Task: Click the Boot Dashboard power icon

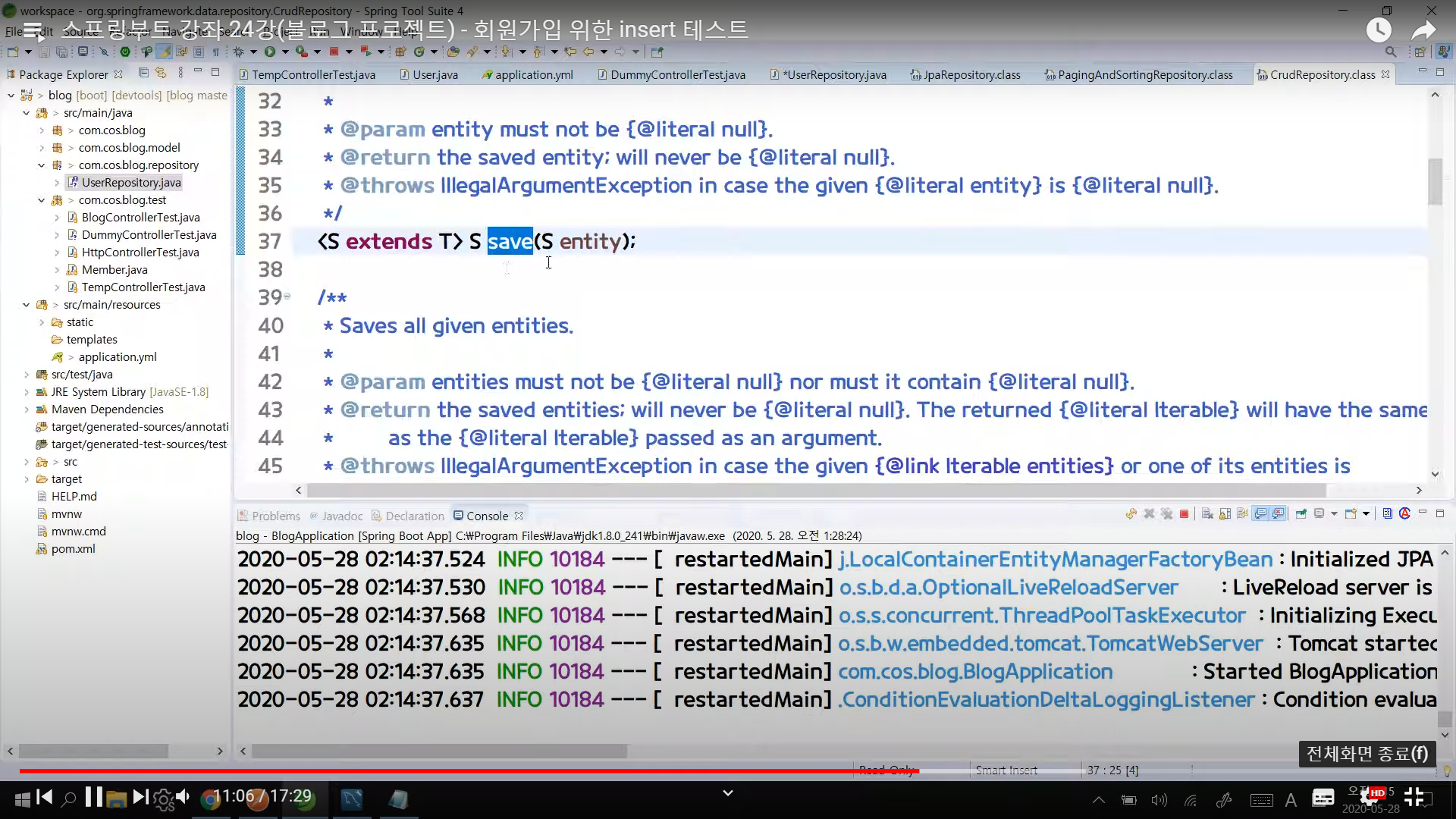Action: 125,52
